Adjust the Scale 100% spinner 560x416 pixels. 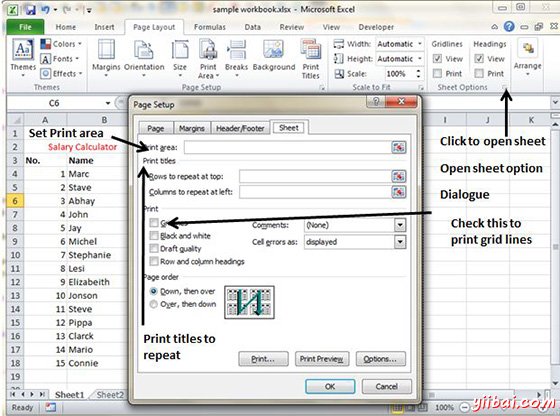[418, 74]
